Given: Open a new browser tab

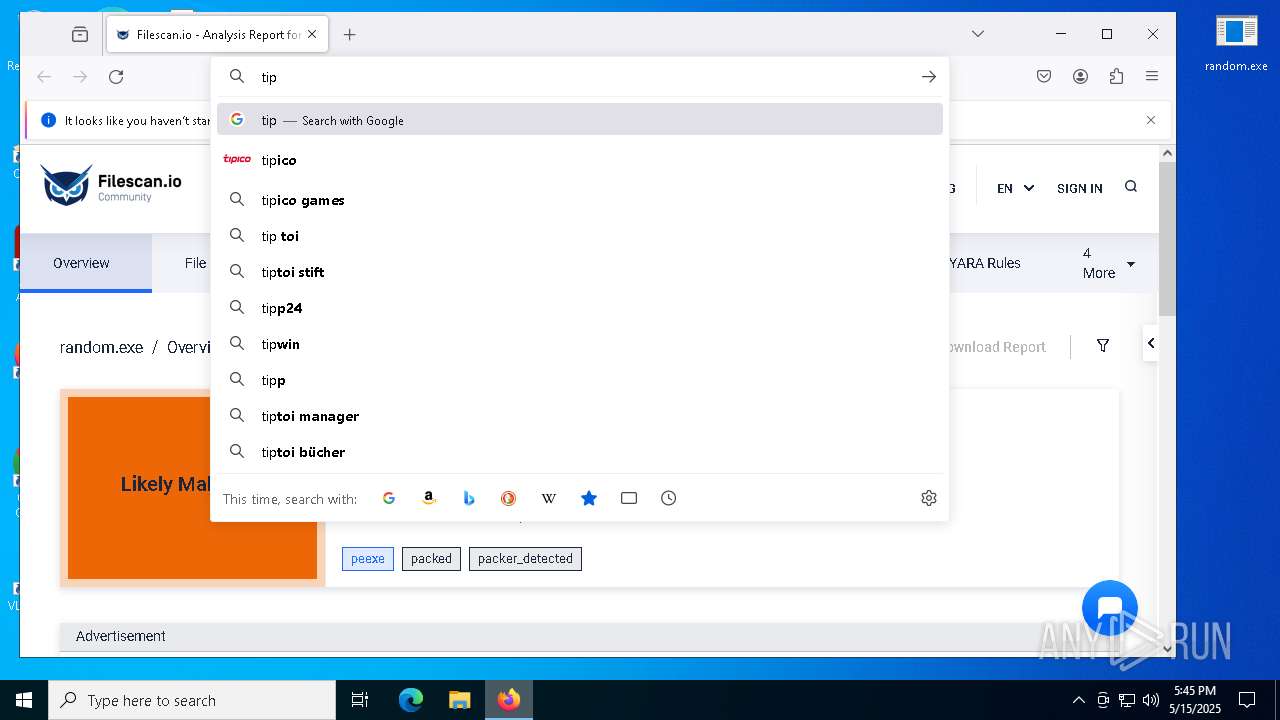Looking at the screenshot, I should (349, 34).
